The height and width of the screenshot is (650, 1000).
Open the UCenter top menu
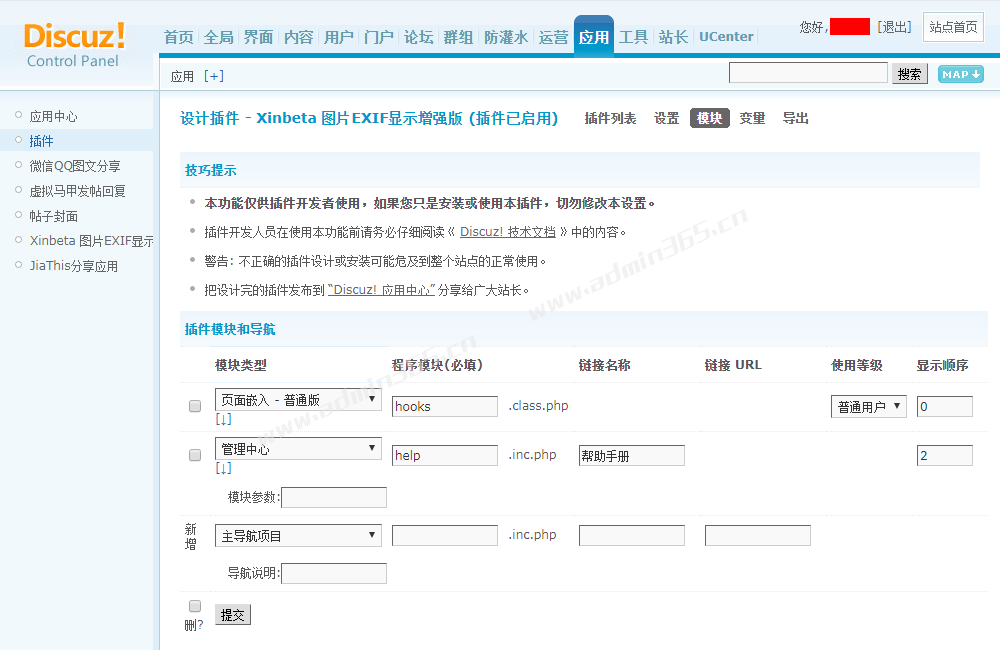point(726,37)
